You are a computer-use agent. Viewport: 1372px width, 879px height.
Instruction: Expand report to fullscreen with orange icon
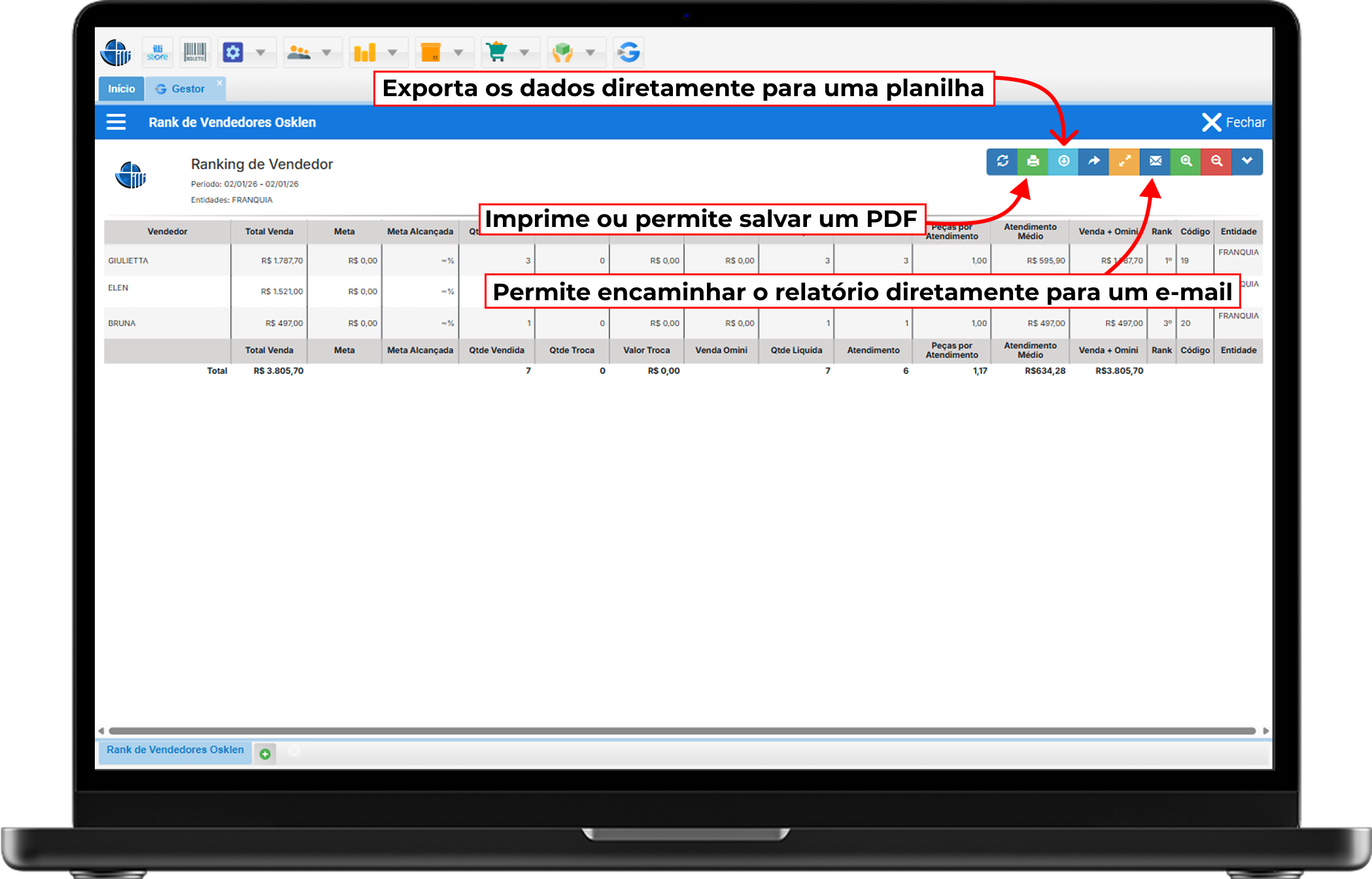1124,161
